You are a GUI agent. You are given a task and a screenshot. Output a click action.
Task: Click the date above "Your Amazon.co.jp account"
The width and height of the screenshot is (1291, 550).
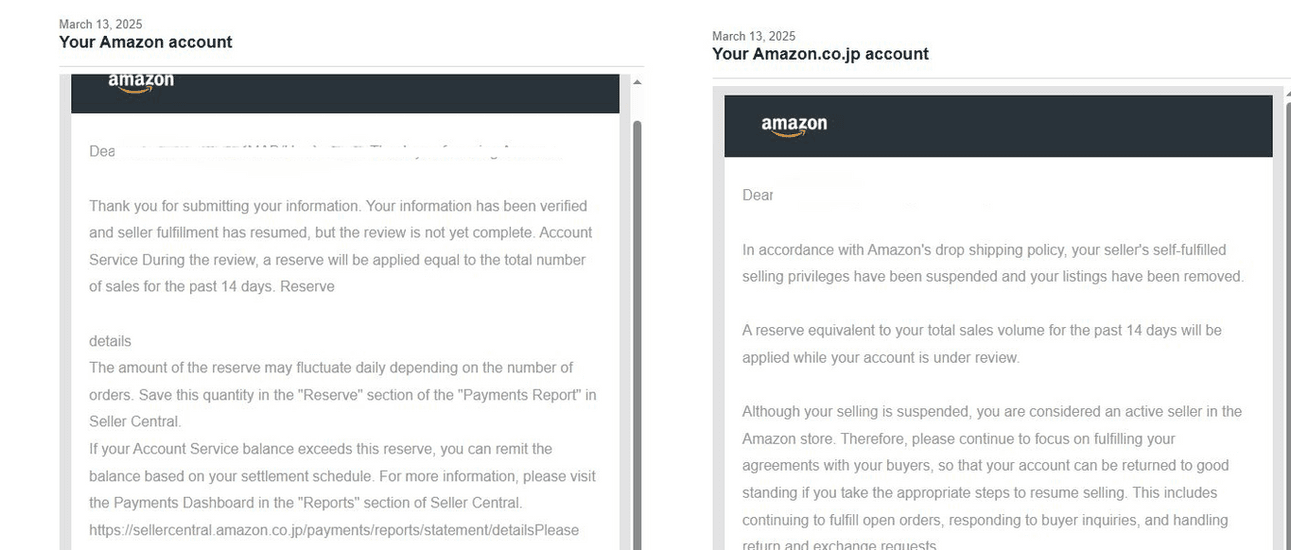(753, 36)
